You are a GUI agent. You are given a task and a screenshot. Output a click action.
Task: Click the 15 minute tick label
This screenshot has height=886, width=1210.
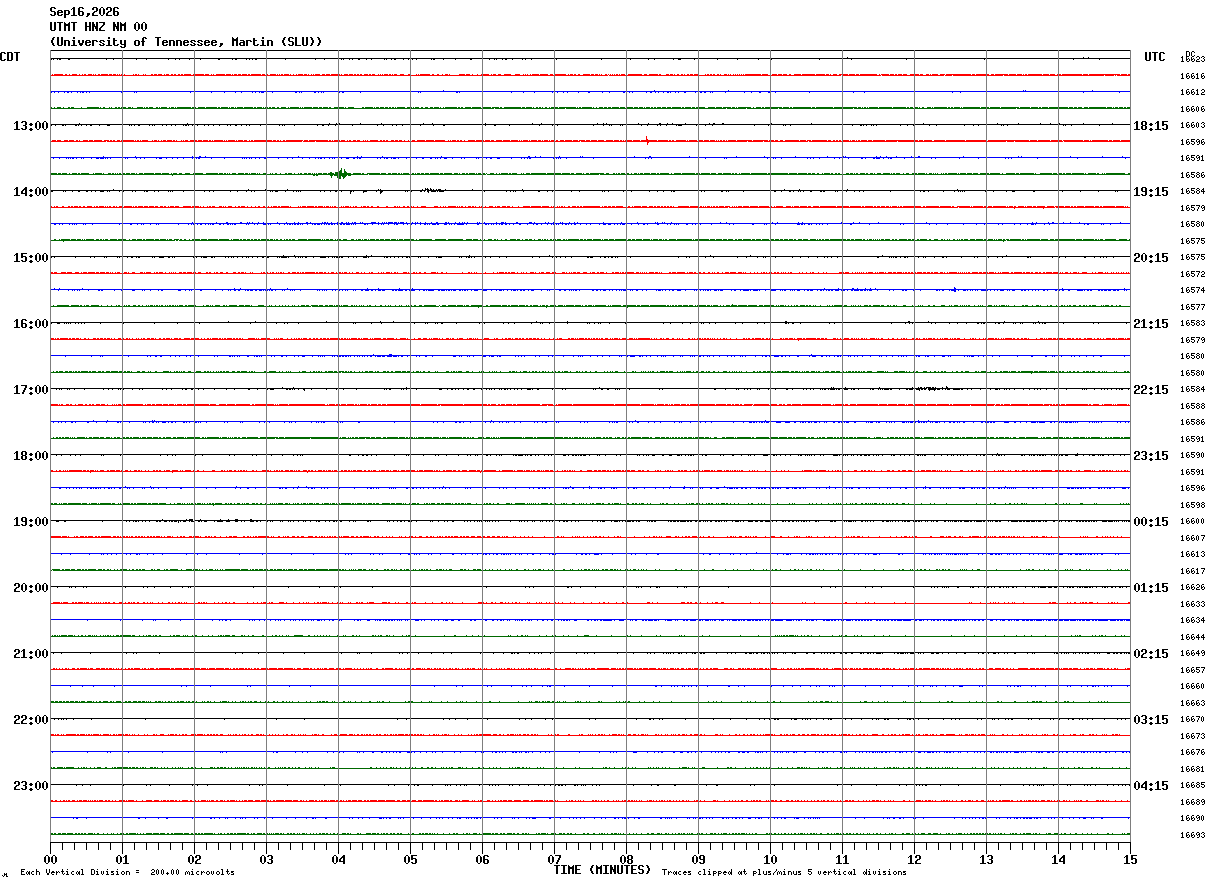1130,859
